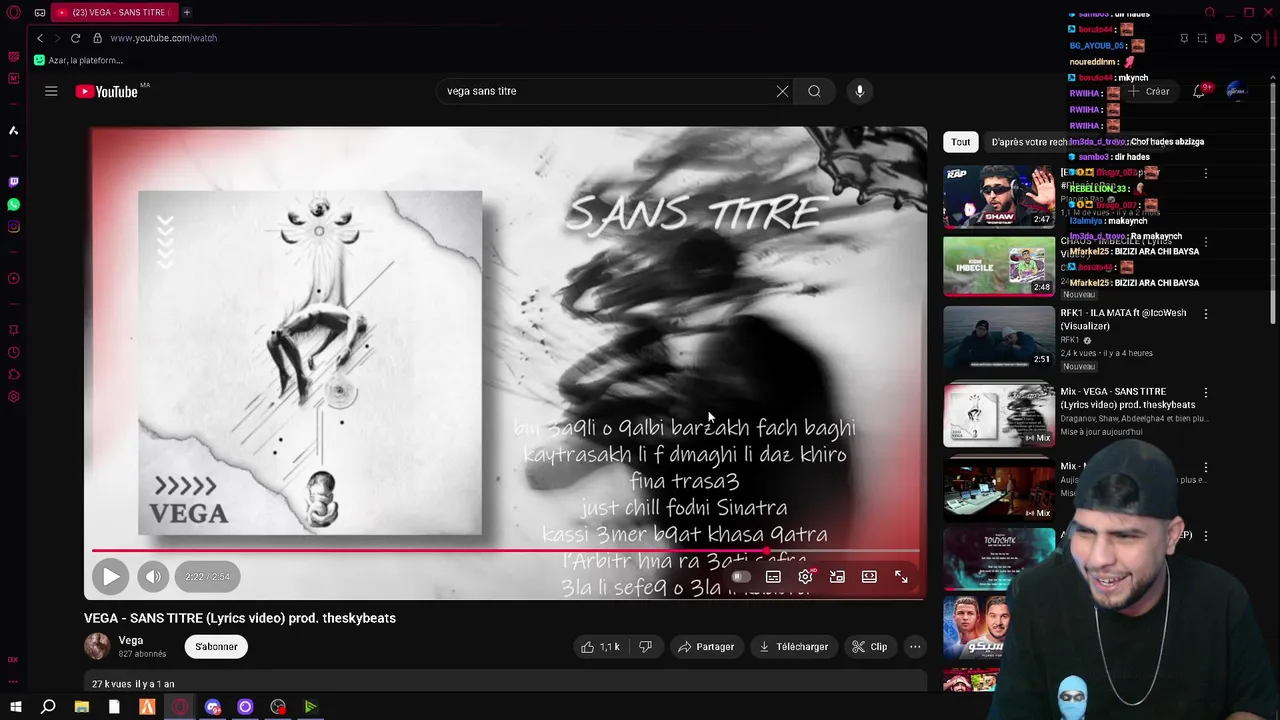Enable theater mode view
The image size is (1280, 720).
click(869, 577)
